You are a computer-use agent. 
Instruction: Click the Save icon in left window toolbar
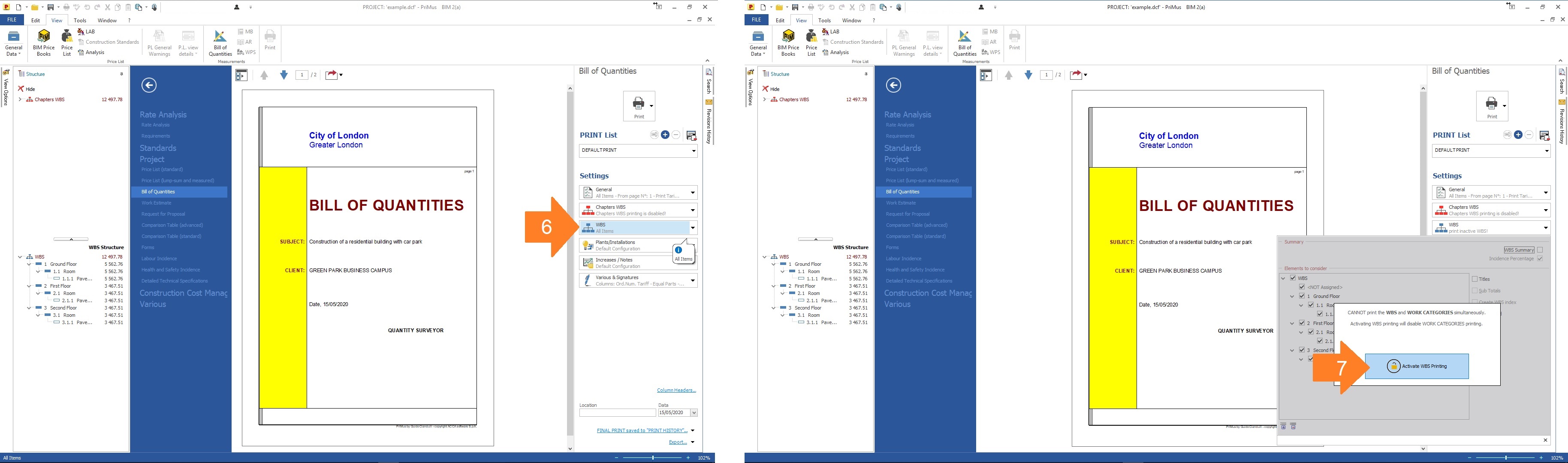[x=51, y=7]
